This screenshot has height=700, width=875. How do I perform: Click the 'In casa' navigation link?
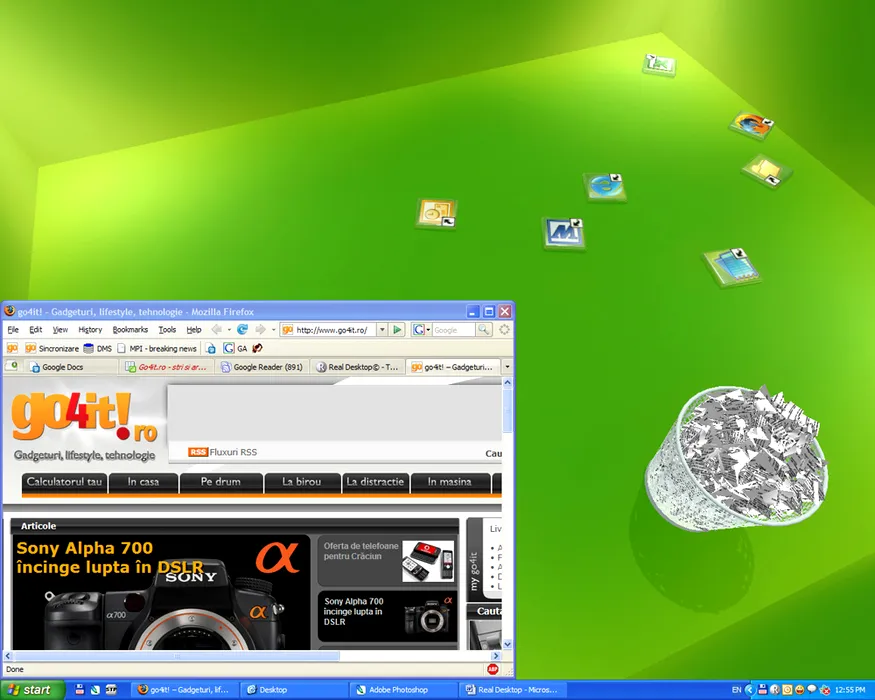pos(143,482)
